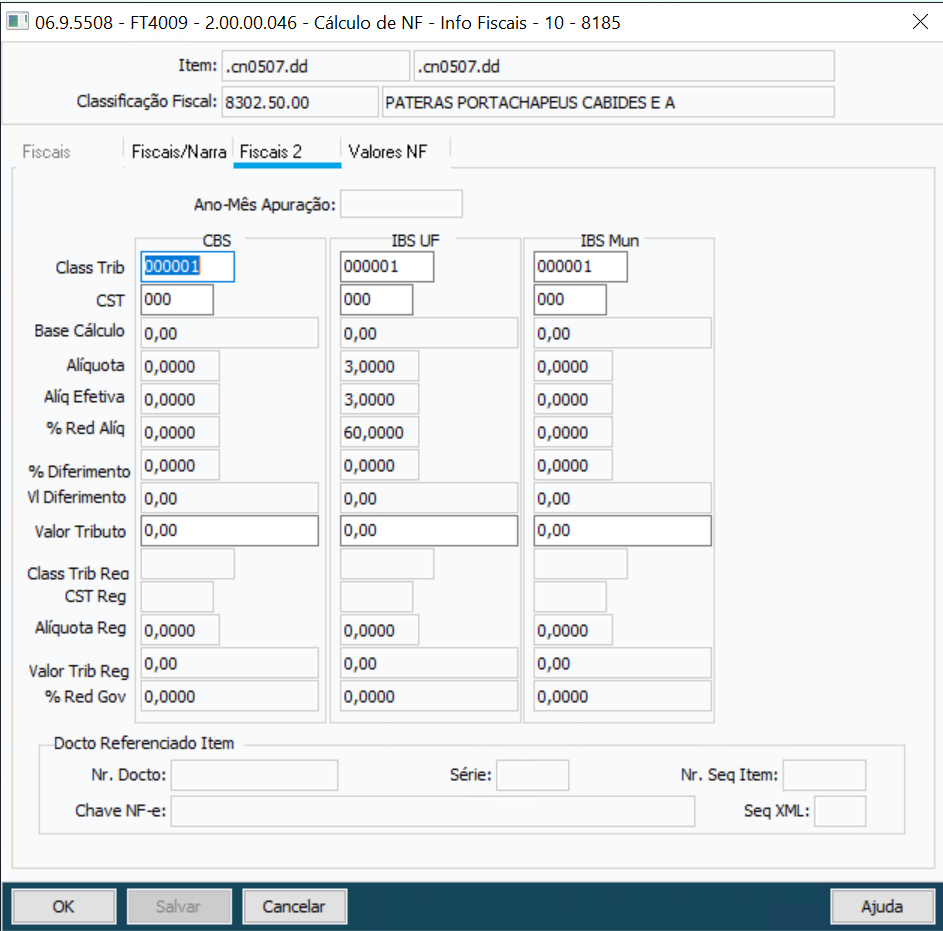The width and height of the screenshot is (943, 931).
Task: Click the IBS Mun % Diferimento field
Action: [x=573, y=465]
